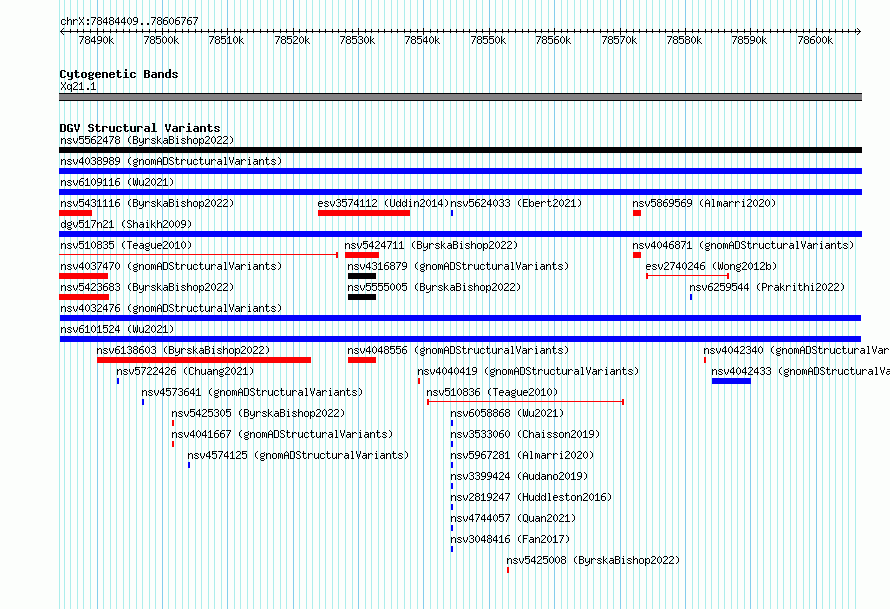Click the red nsv5423683 variant bar
Viewport: 890px width, 609px height.
(x=83, y=297)
